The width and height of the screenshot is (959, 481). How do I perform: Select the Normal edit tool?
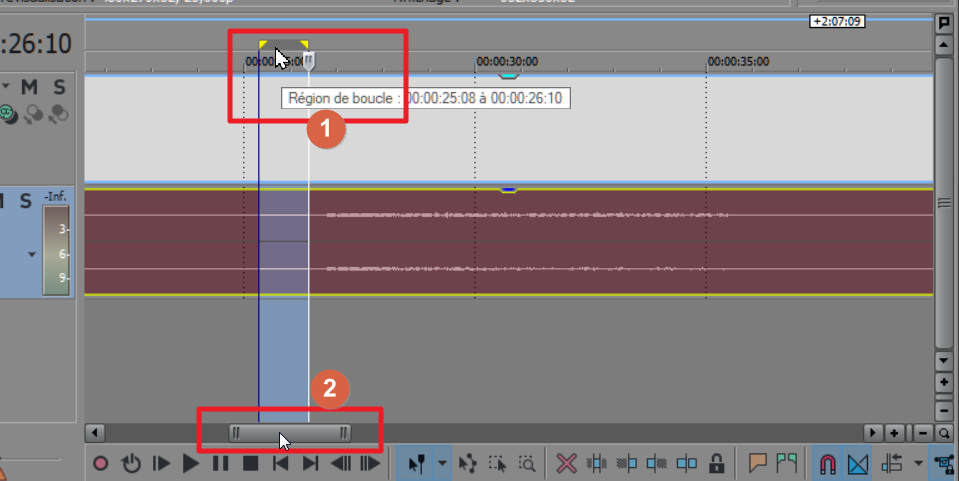[417, 463]
